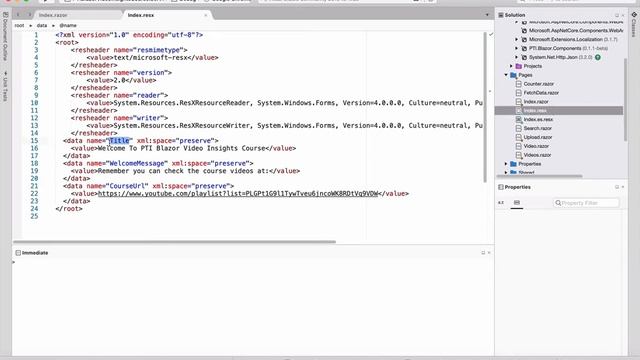
Task: Auto-hide the Solution pad
Action: click(x=617, y=15)
